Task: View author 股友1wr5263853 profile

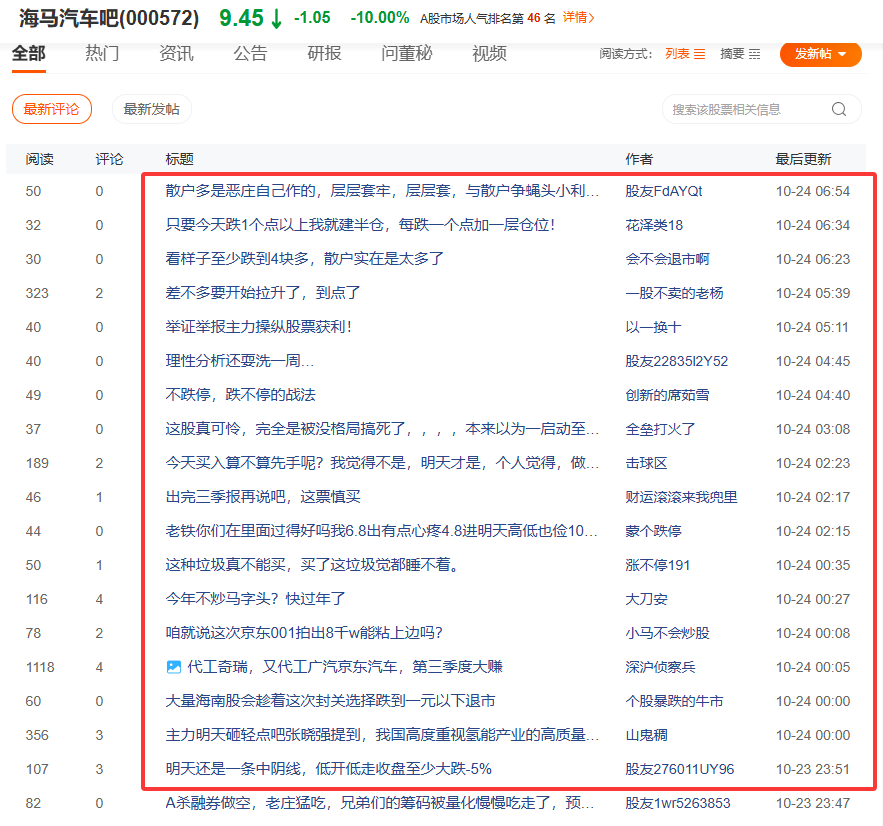Action: click(678, 803)
